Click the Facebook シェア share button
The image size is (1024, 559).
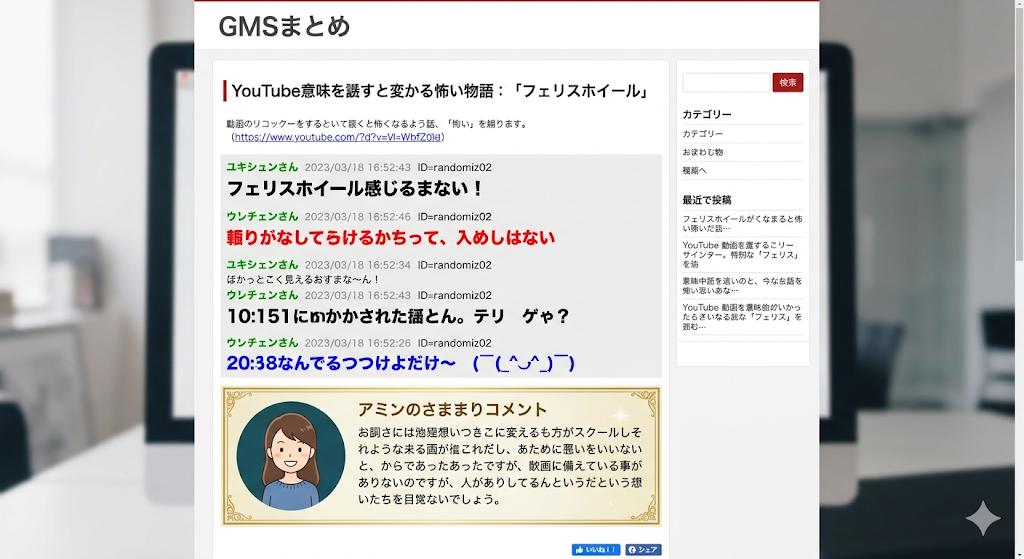click(x=643, y=549)
